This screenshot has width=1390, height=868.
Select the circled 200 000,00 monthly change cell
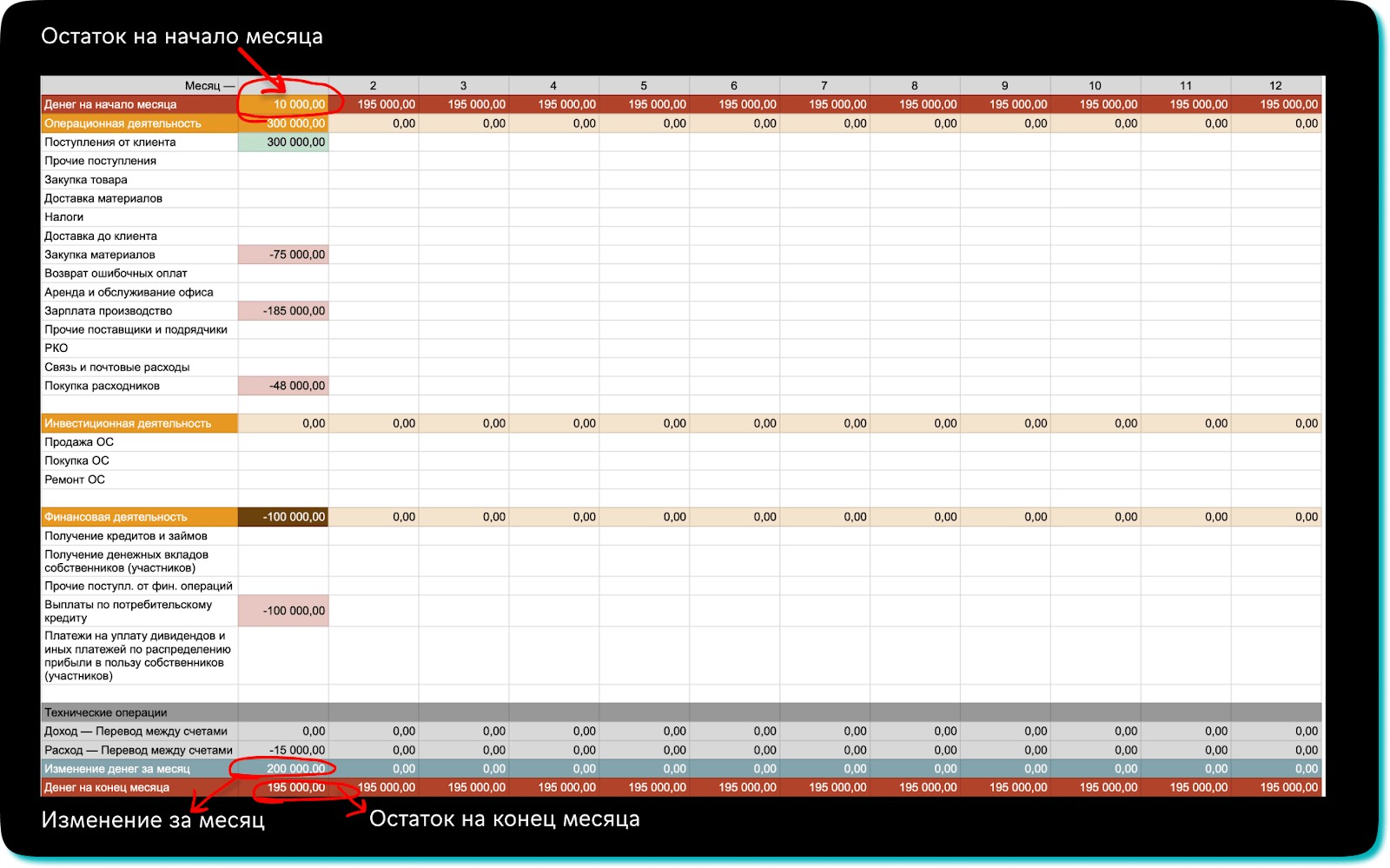pos(284,769)
